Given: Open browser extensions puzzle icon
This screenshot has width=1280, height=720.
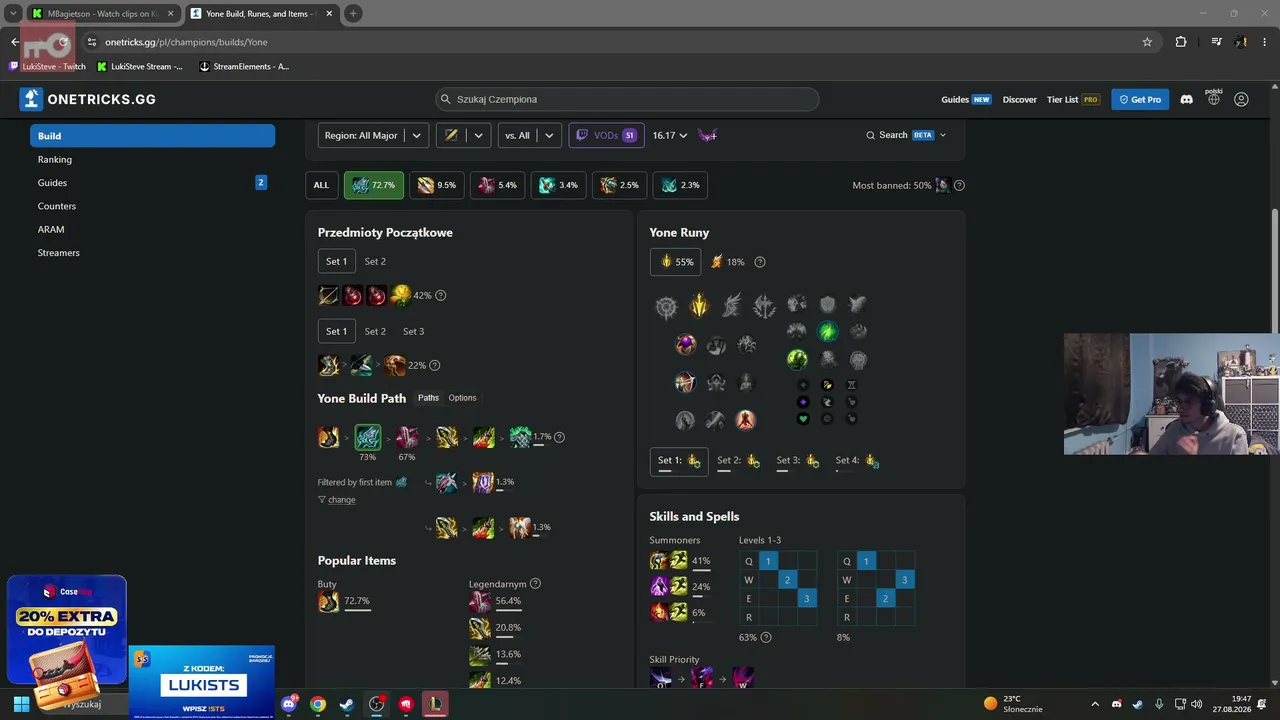Looking at the screenshot, I should (x=1181, y=42).
